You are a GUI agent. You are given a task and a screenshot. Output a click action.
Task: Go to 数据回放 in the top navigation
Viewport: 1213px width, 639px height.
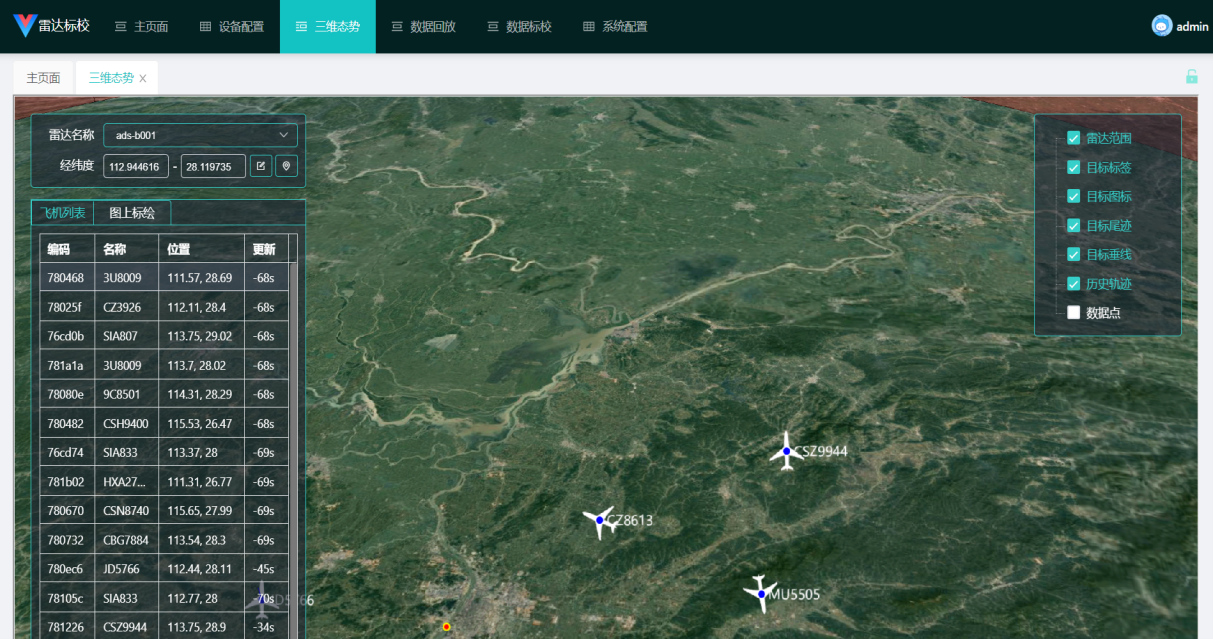(423, 27)
